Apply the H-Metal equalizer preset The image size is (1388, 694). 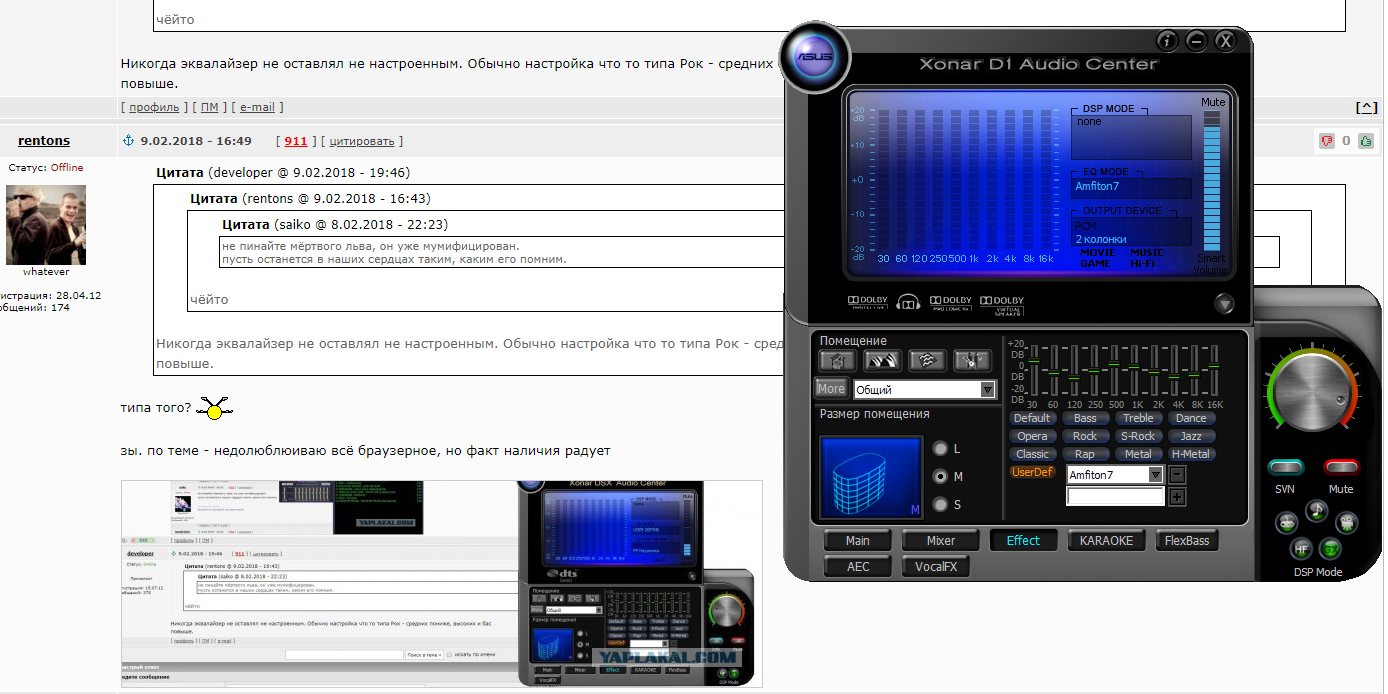coord(1191,454)
